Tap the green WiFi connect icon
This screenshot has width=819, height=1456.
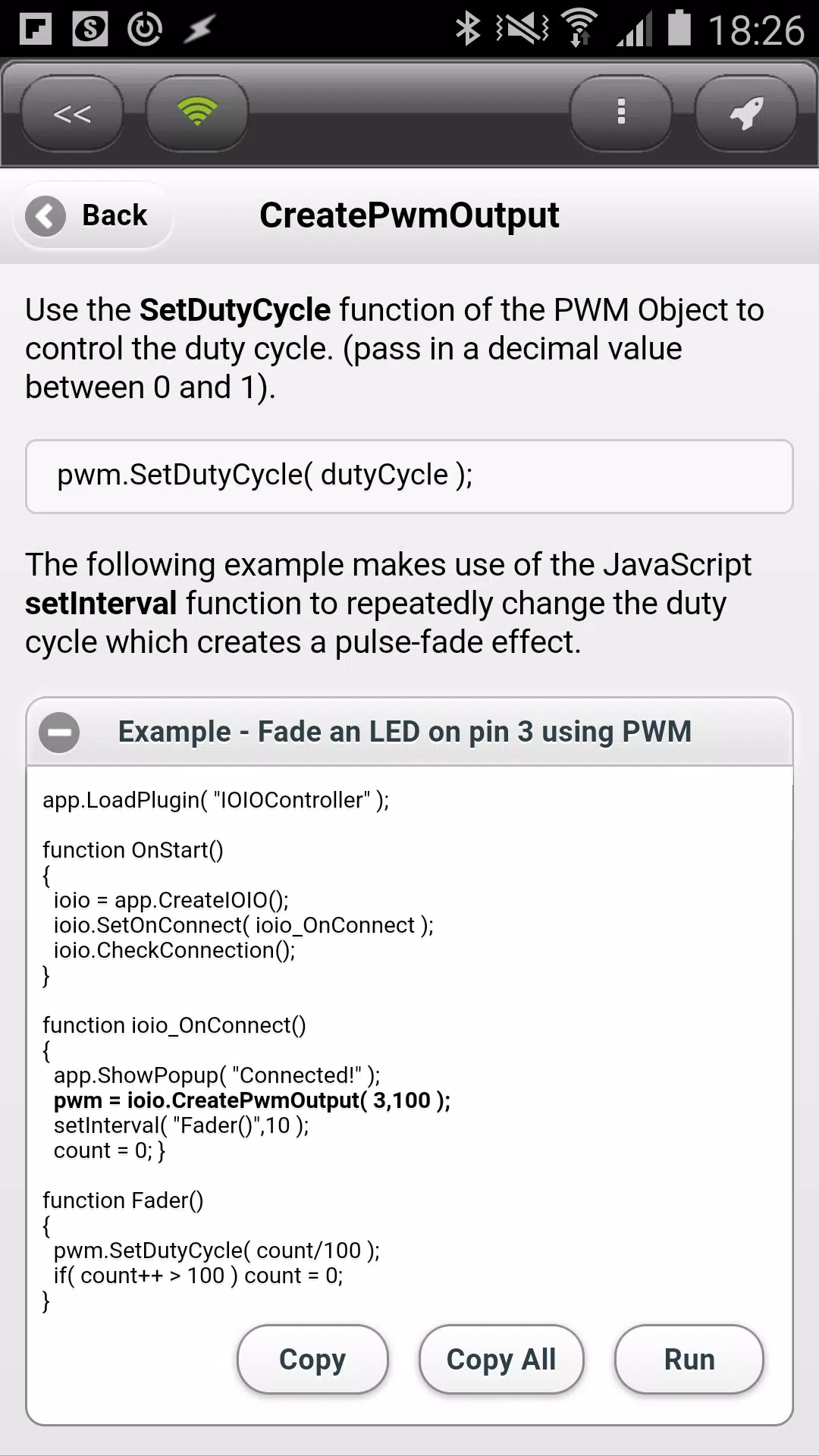point(197,113)
